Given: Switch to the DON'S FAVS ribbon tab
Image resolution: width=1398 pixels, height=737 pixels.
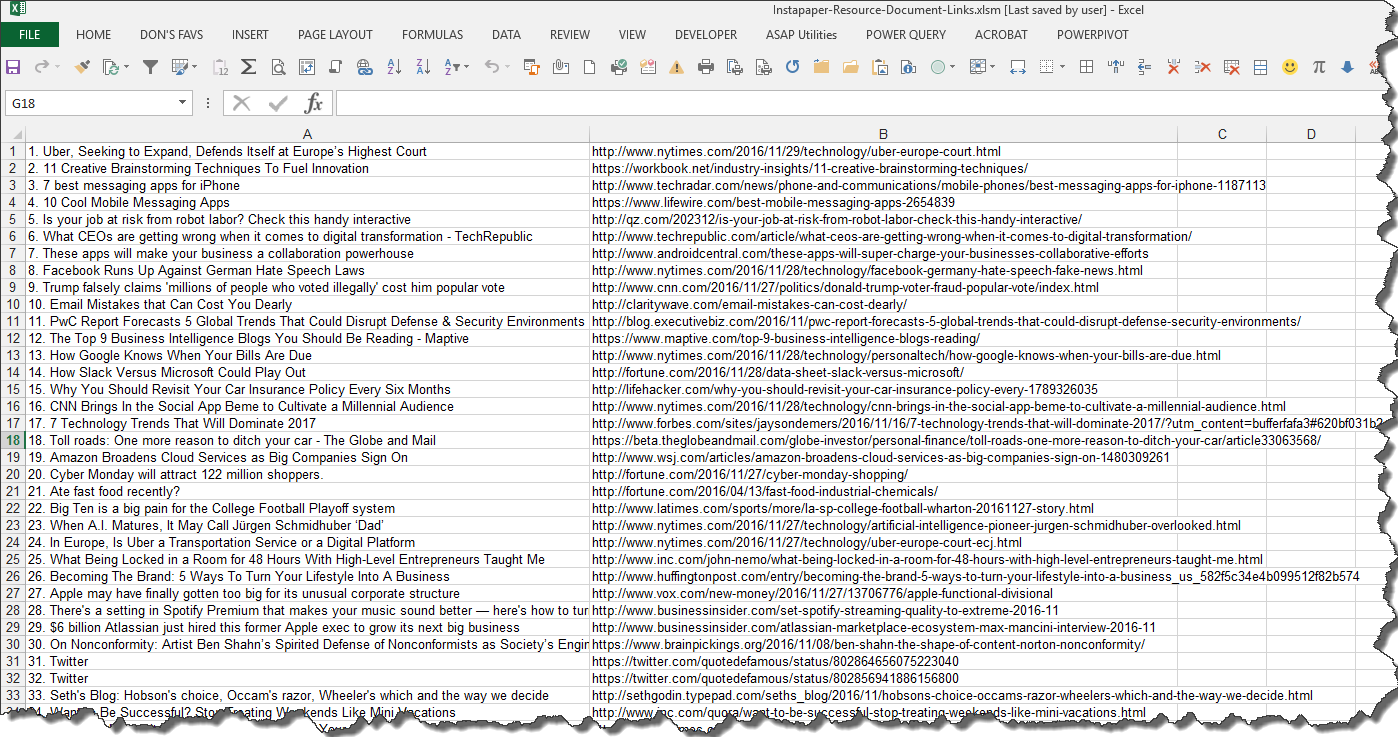Looking at the screenshot, I should [x=172, y=35].
